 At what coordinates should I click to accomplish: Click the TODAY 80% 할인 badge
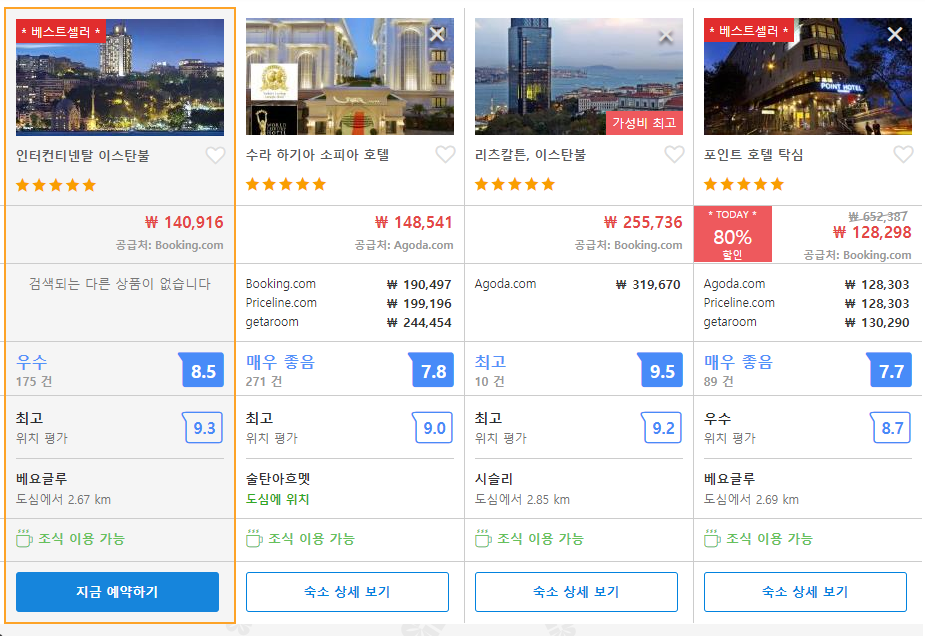[733, 234]
